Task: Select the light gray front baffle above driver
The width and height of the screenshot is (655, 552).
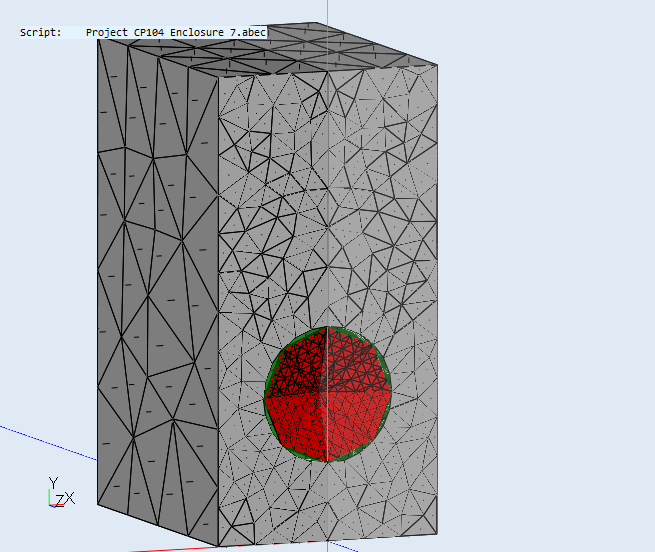Action: click(x=330, y=200)
